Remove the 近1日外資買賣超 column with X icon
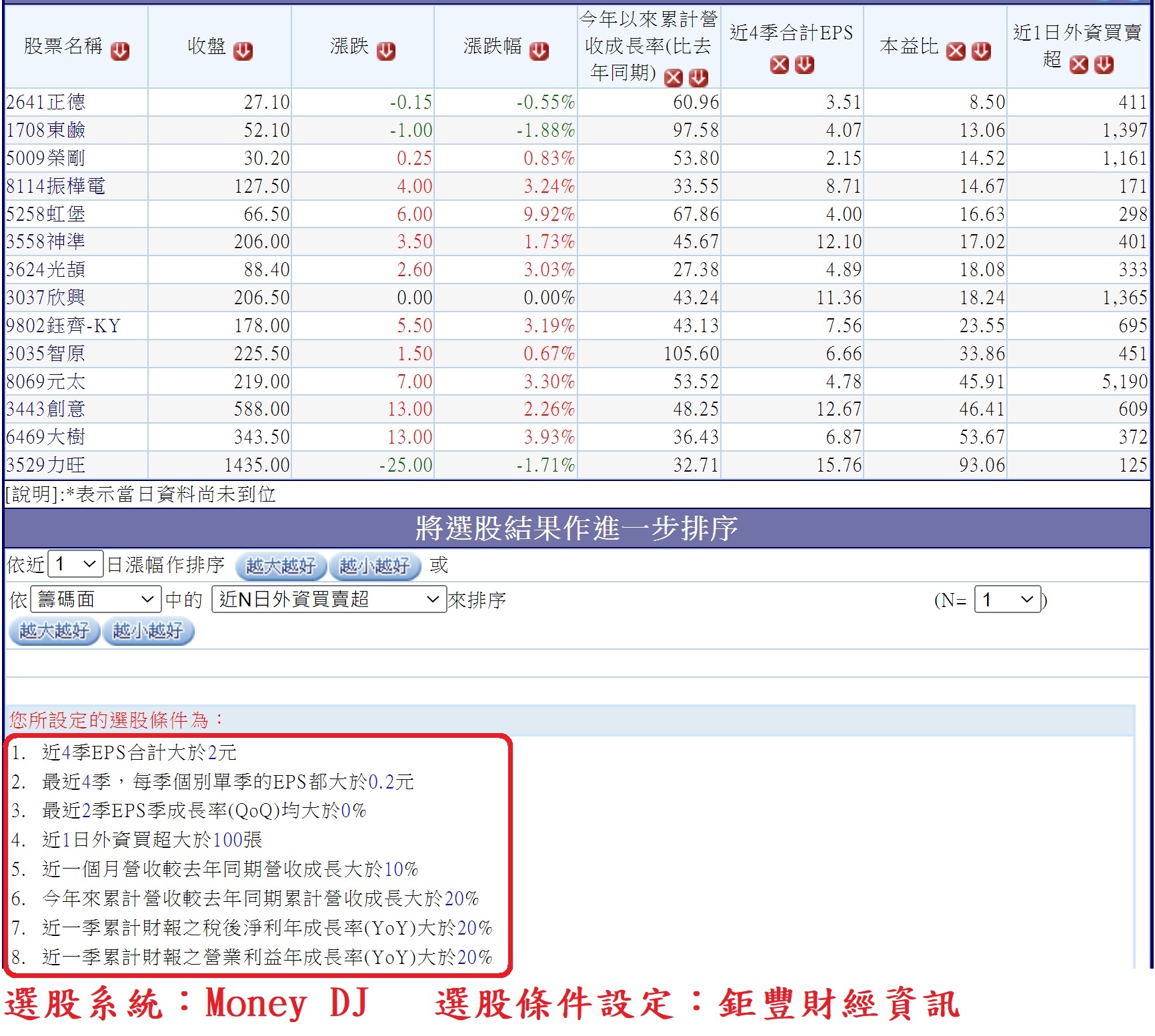The width and height of the screenshot is (1155, 1036). point(1079,64)
